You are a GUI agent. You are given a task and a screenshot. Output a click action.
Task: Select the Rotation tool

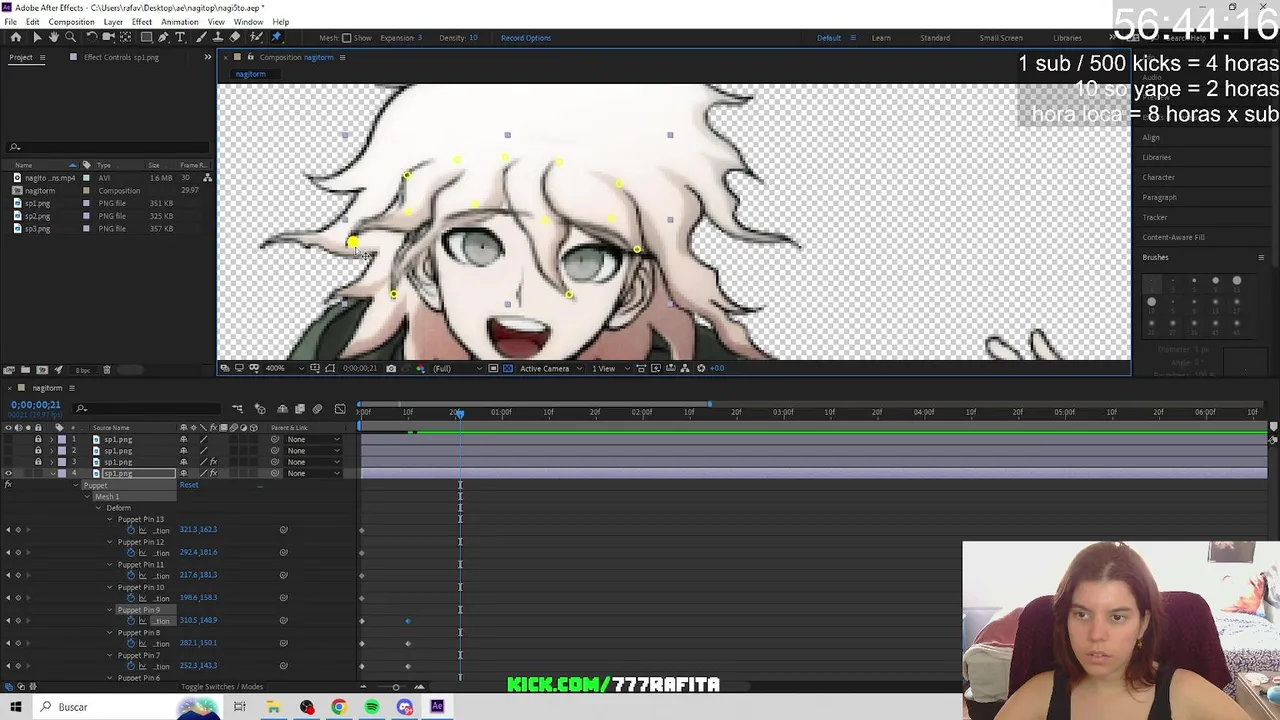tap(91, 37)
